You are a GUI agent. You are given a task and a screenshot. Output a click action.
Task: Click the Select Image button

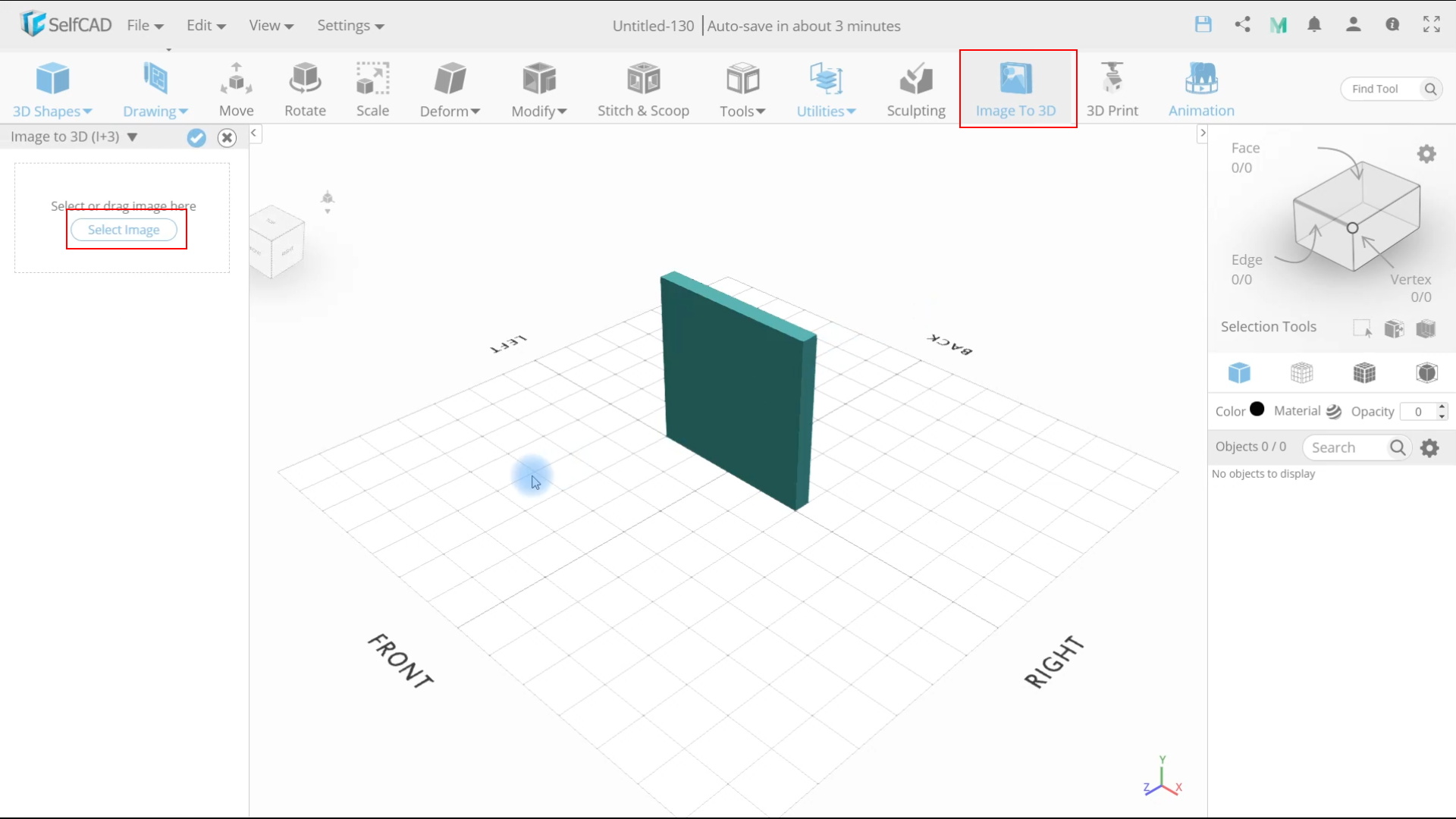pyautogui.click(x=123, y=230)
